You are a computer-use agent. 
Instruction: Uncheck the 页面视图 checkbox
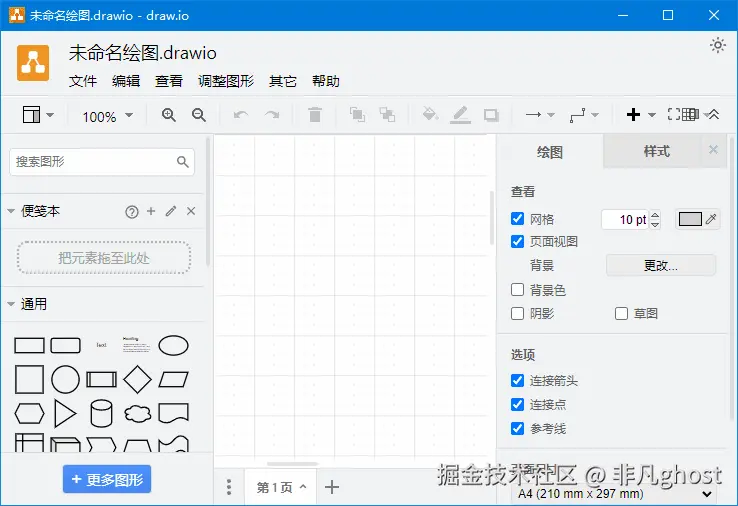[x=517, y=241]
